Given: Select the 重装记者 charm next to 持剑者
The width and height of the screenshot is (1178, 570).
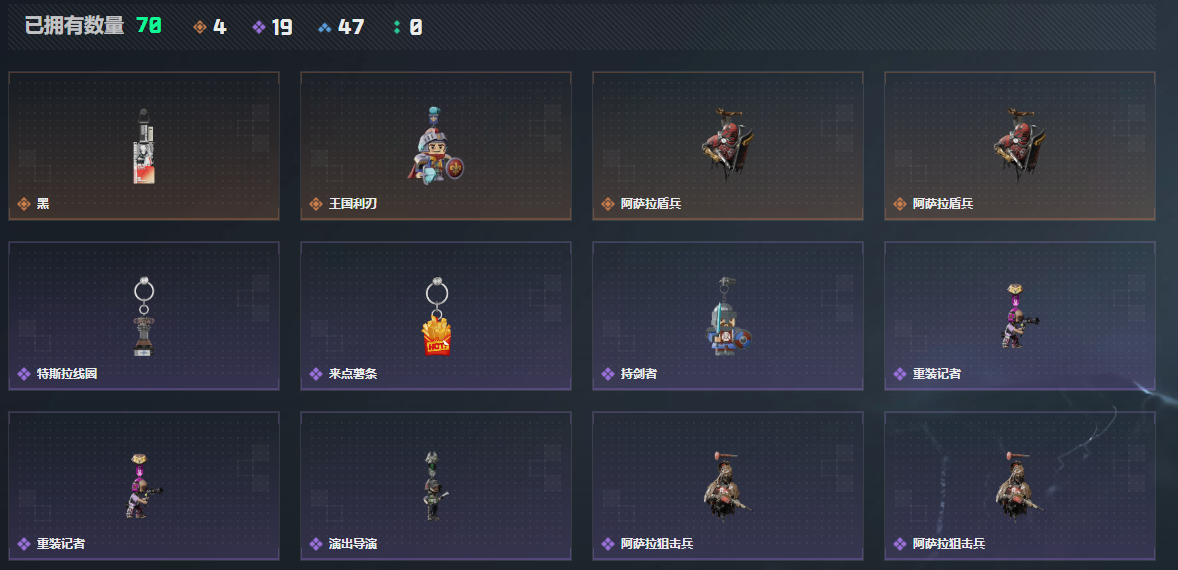Looking at the screenshot, I should point(1019,316).
